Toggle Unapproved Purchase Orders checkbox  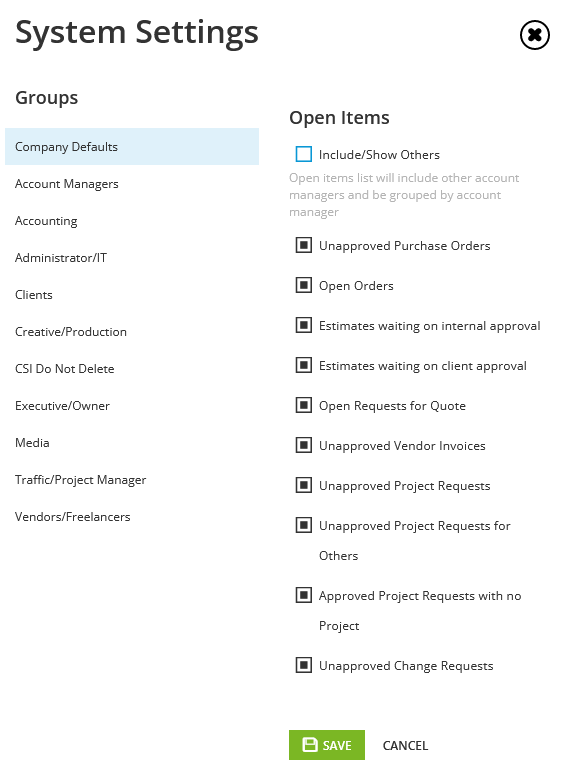click(304, 245)
